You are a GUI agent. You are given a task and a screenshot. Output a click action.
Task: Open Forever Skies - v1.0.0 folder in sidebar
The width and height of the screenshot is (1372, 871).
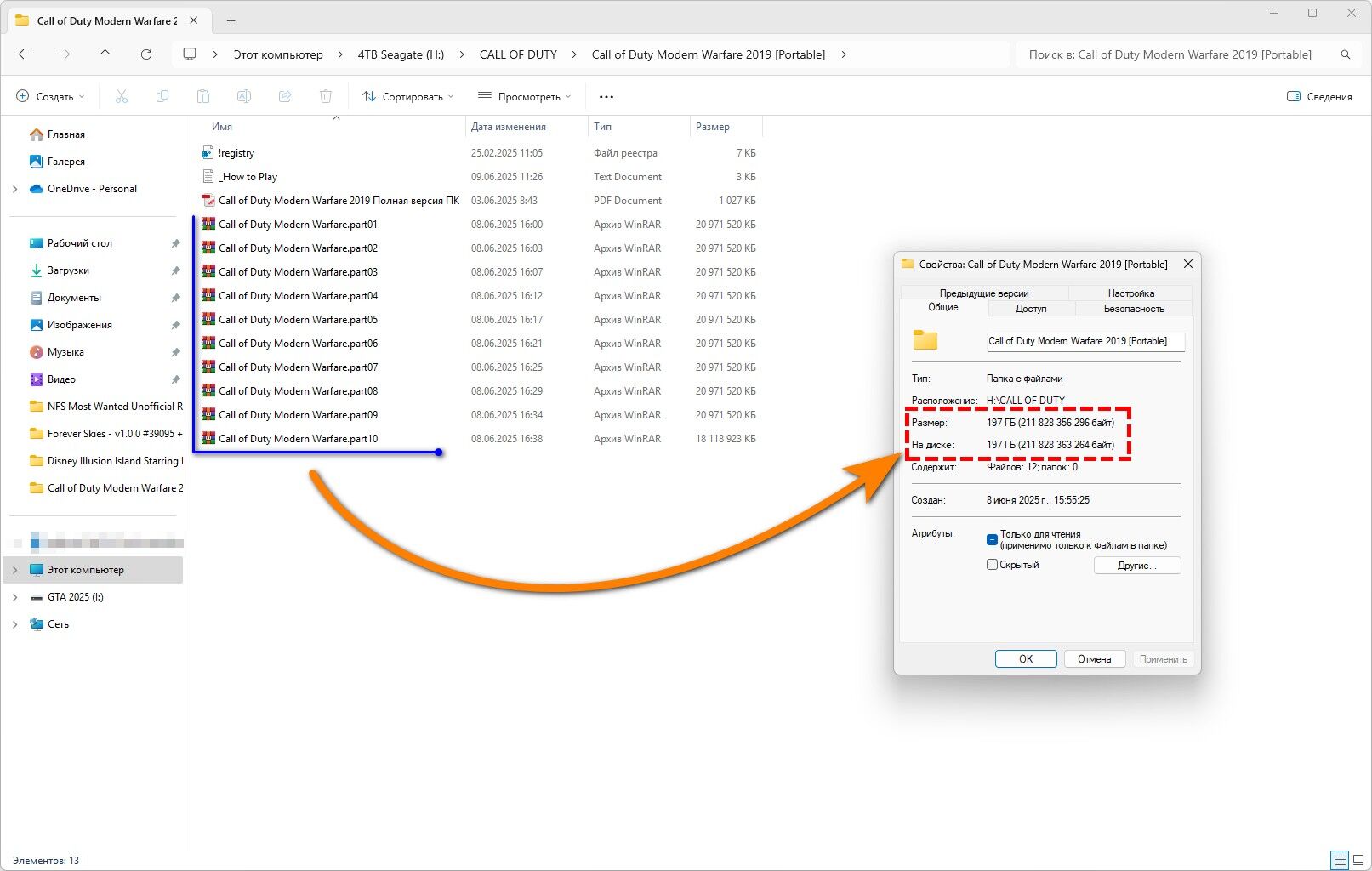[x=106, y=434]
